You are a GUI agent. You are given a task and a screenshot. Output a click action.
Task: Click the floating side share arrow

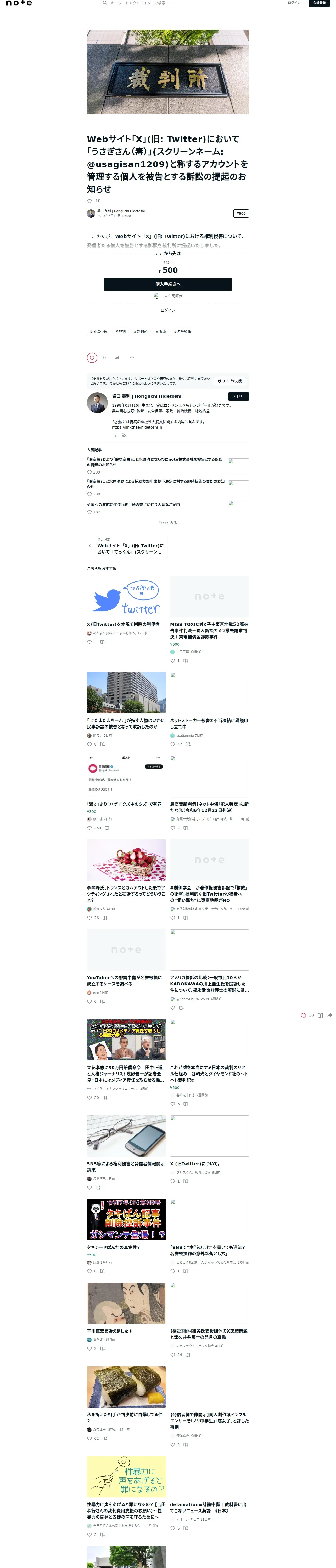click(330, 1015)
